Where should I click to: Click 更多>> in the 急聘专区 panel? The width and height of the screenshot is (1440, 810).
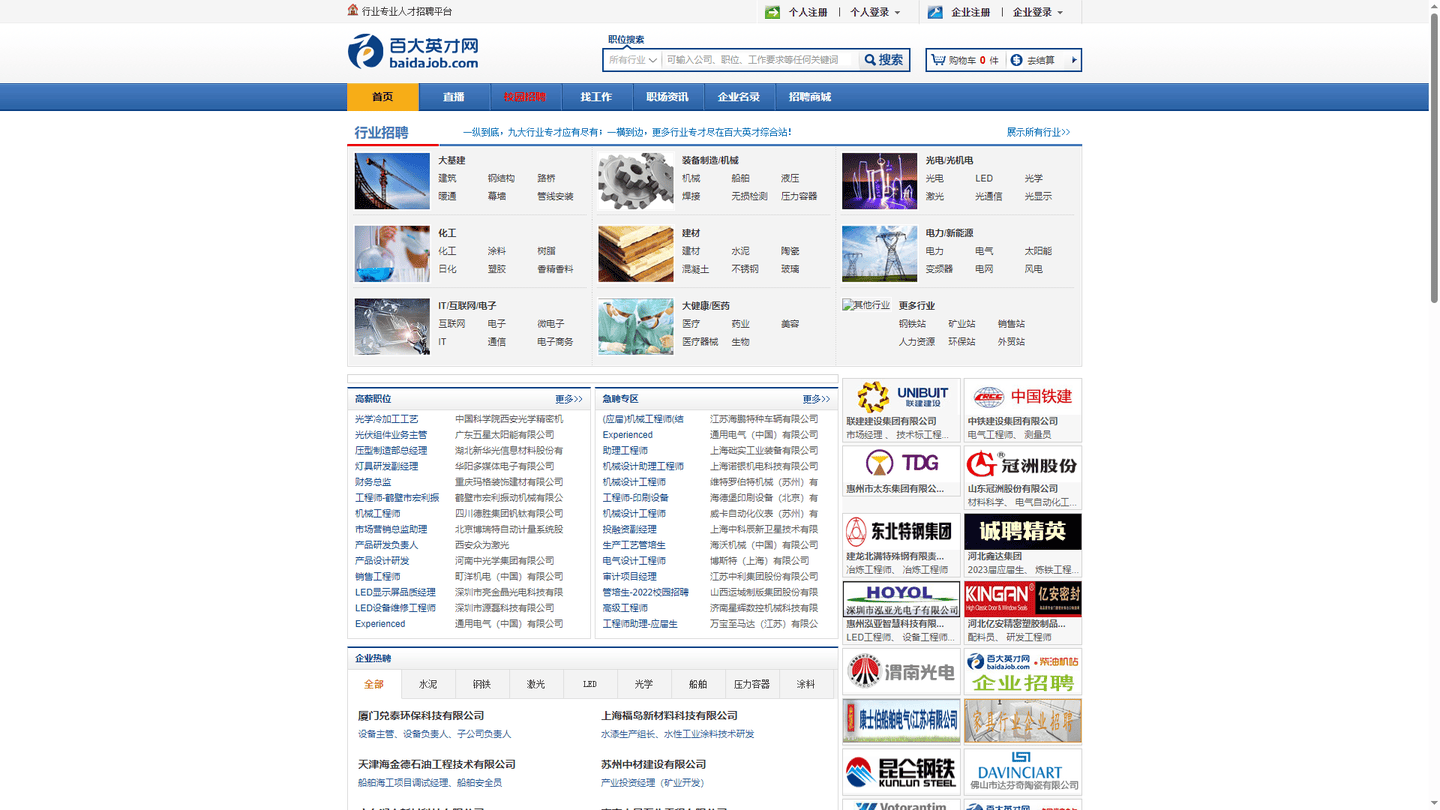(816, 399)
